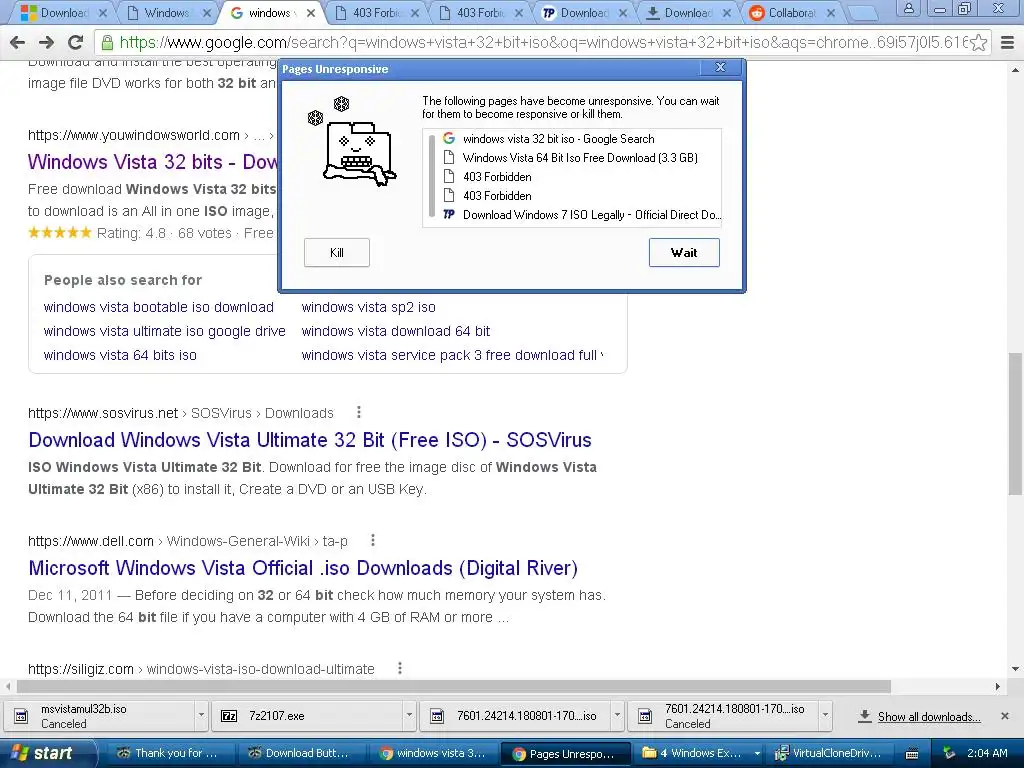Click the new tab button
The height and width of the screenshot is (768, 1024).
tap(863, 12)
